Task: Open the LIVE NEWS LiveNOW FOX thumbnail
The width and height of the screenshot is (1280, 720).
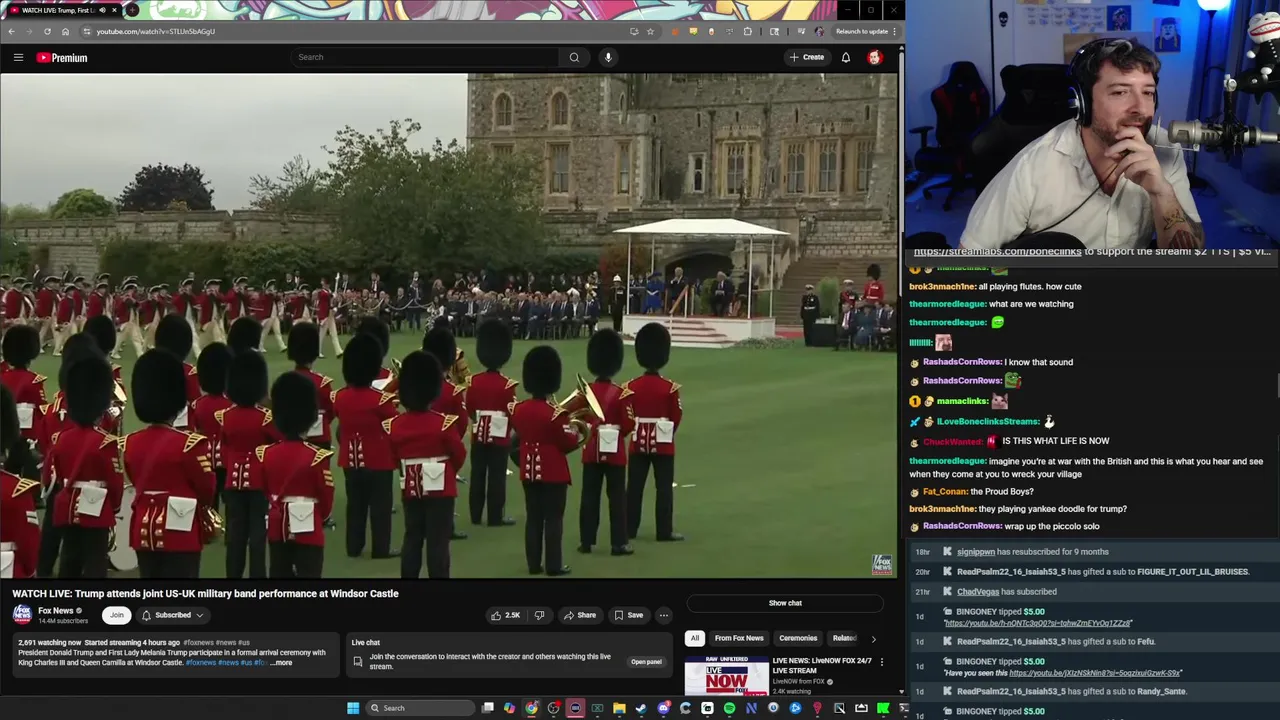Action: point(726,675)
